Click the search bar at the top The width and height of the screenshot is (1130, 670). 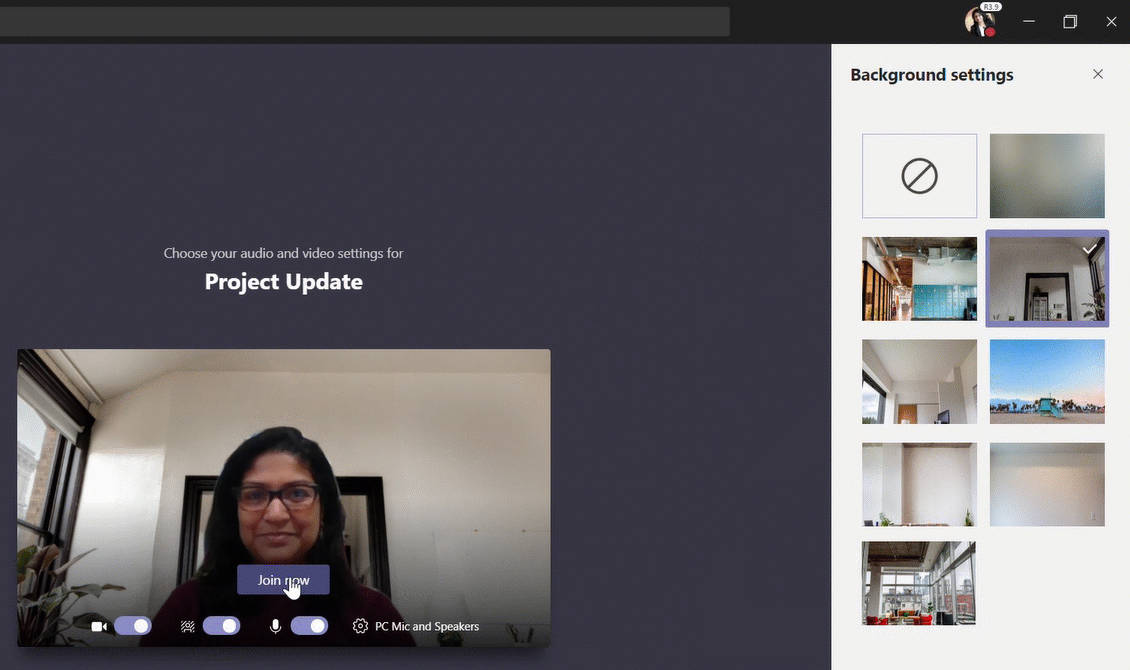click(365, 22)
